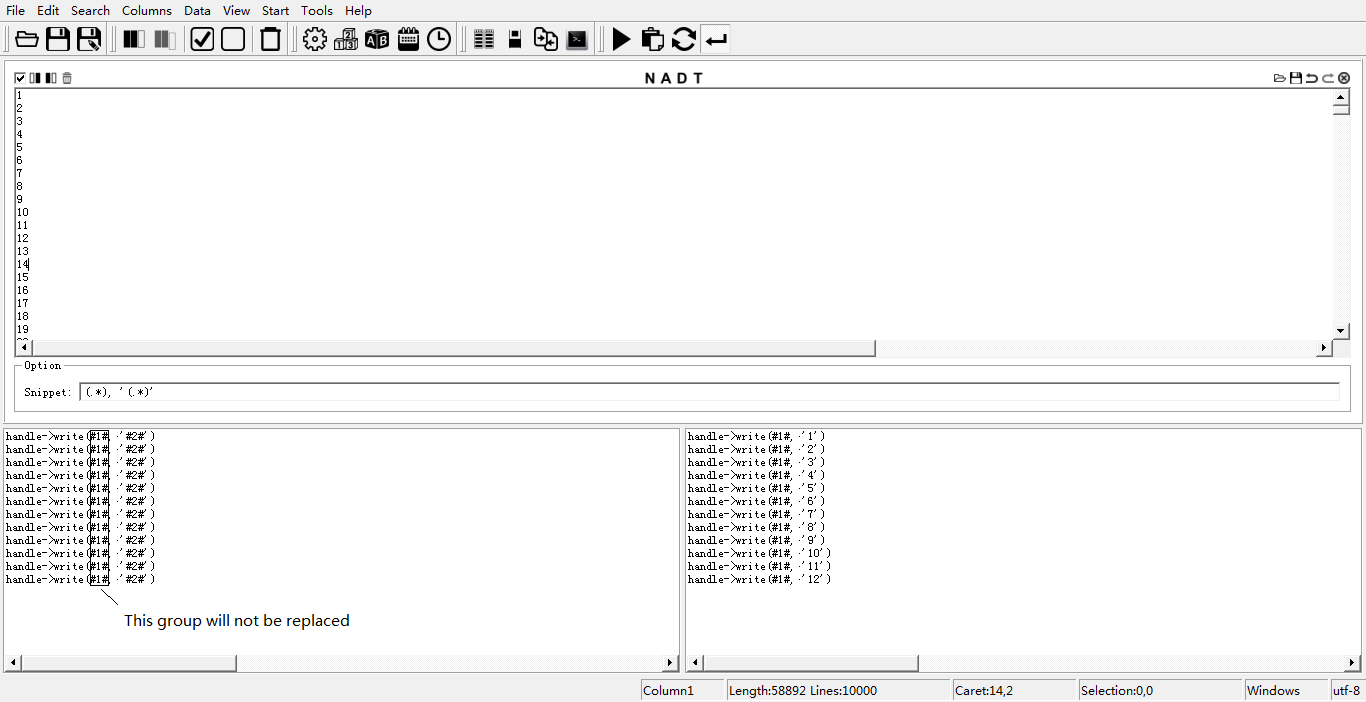Image resolution: width=1366 pixels, height=702 pixels.
Task: Click the numbered blocks toolbar icon
Action: (x=346, y=39)
